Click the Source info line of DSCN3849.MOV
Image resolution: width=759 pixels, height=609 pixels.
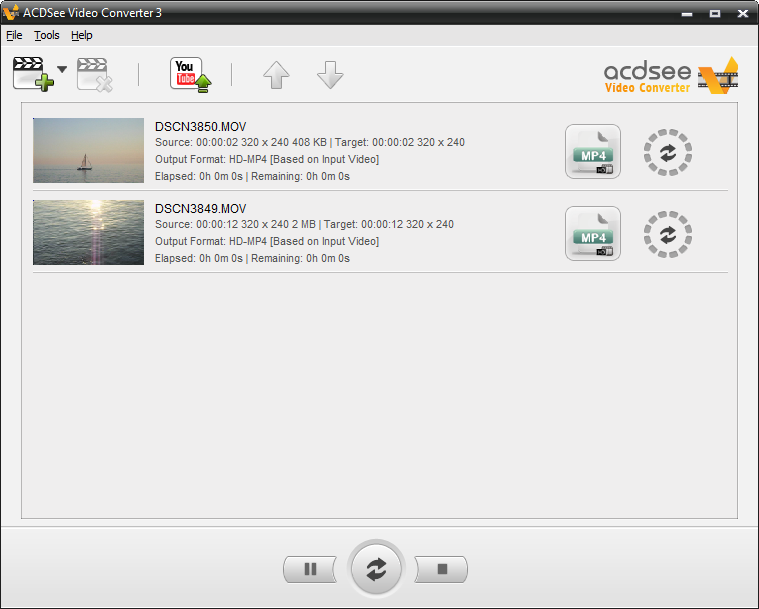304,224
